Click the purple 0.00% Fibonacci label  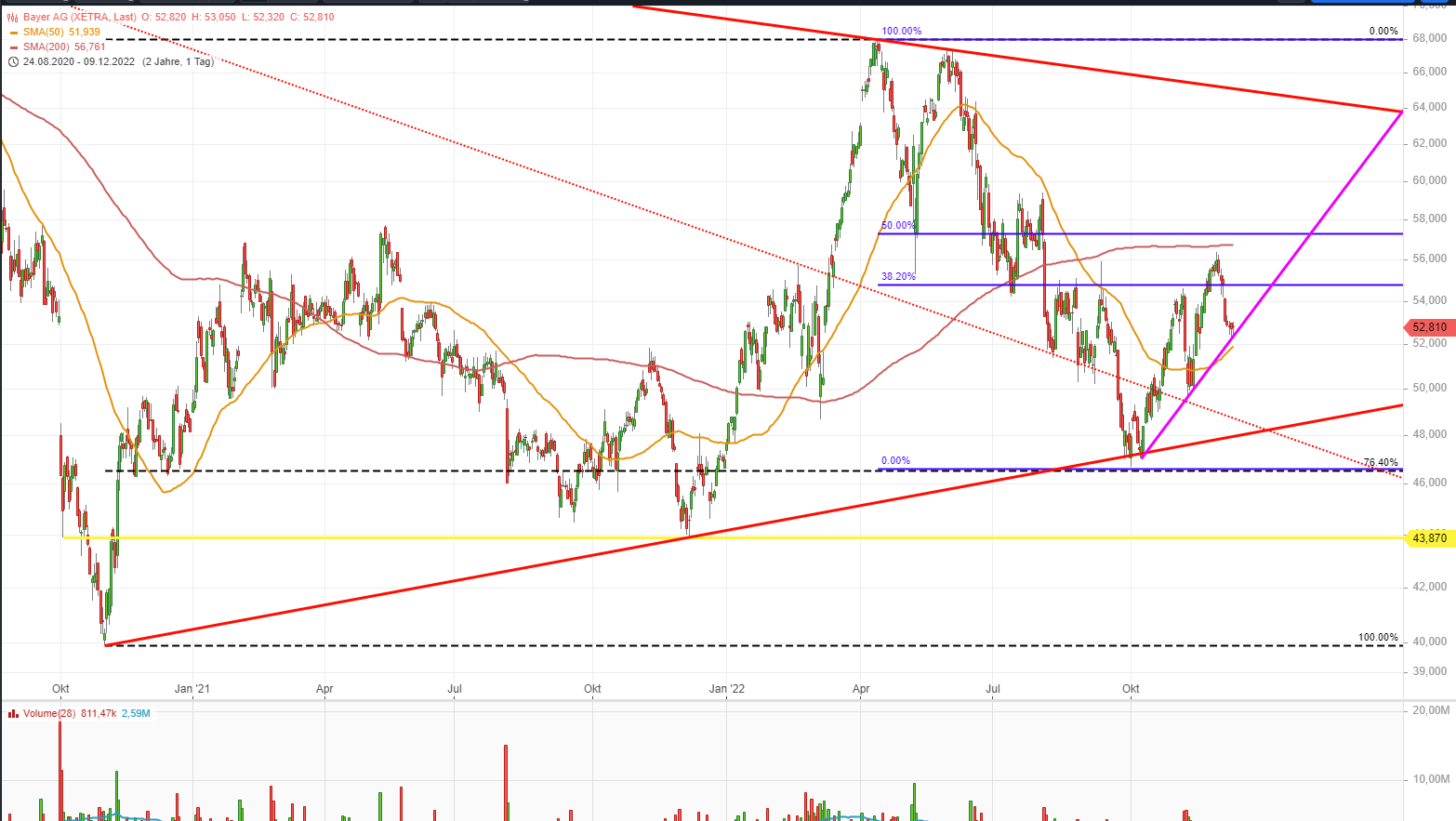tap(895, 461)
